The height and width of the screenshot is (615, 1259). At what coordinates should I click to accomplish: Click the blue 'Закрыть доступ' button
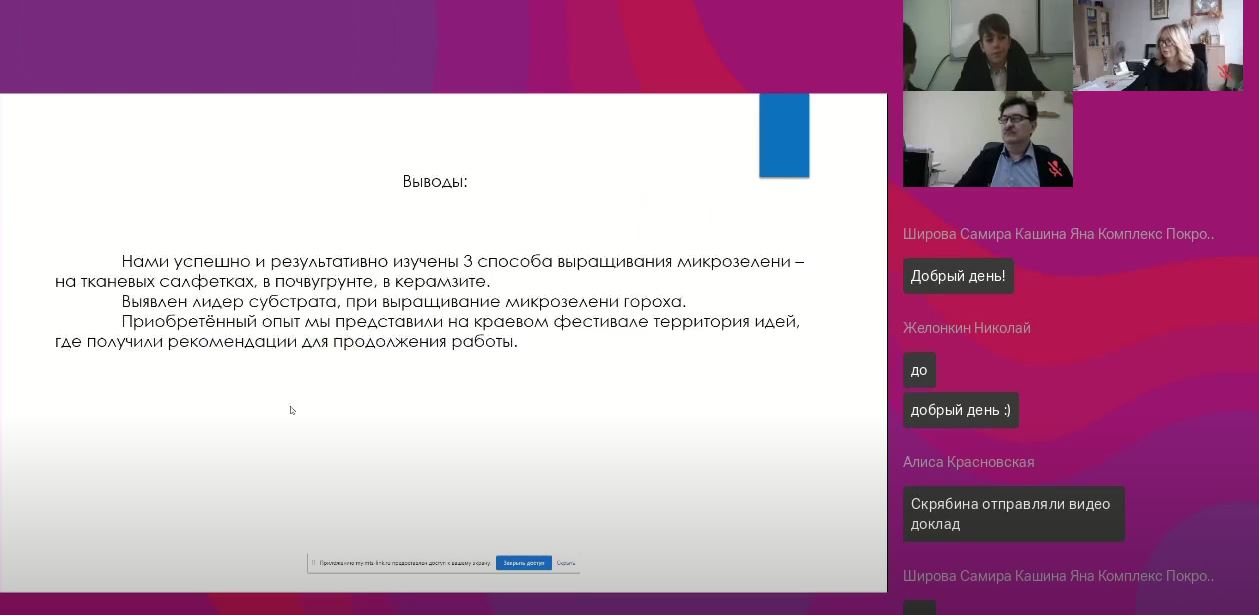click(523, 563)
